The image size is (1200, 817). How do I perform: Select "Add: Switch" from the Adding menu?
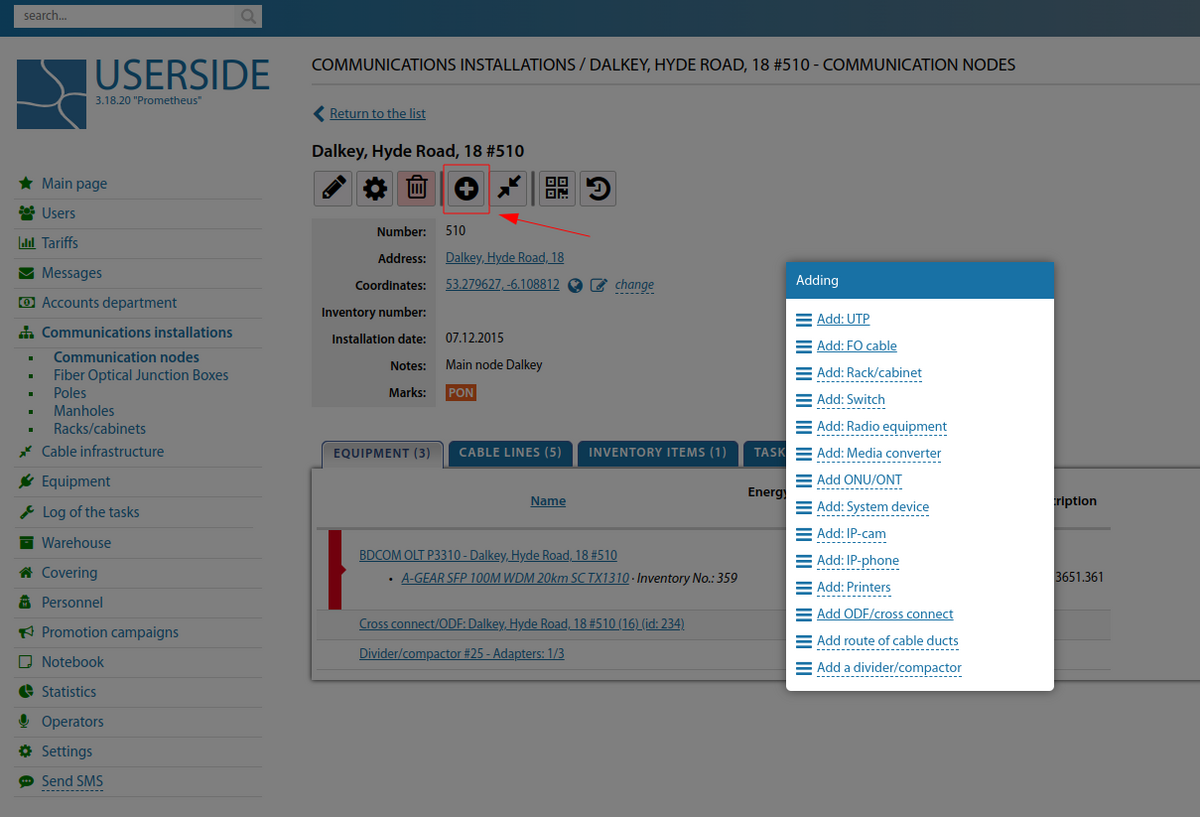(851, 399)
